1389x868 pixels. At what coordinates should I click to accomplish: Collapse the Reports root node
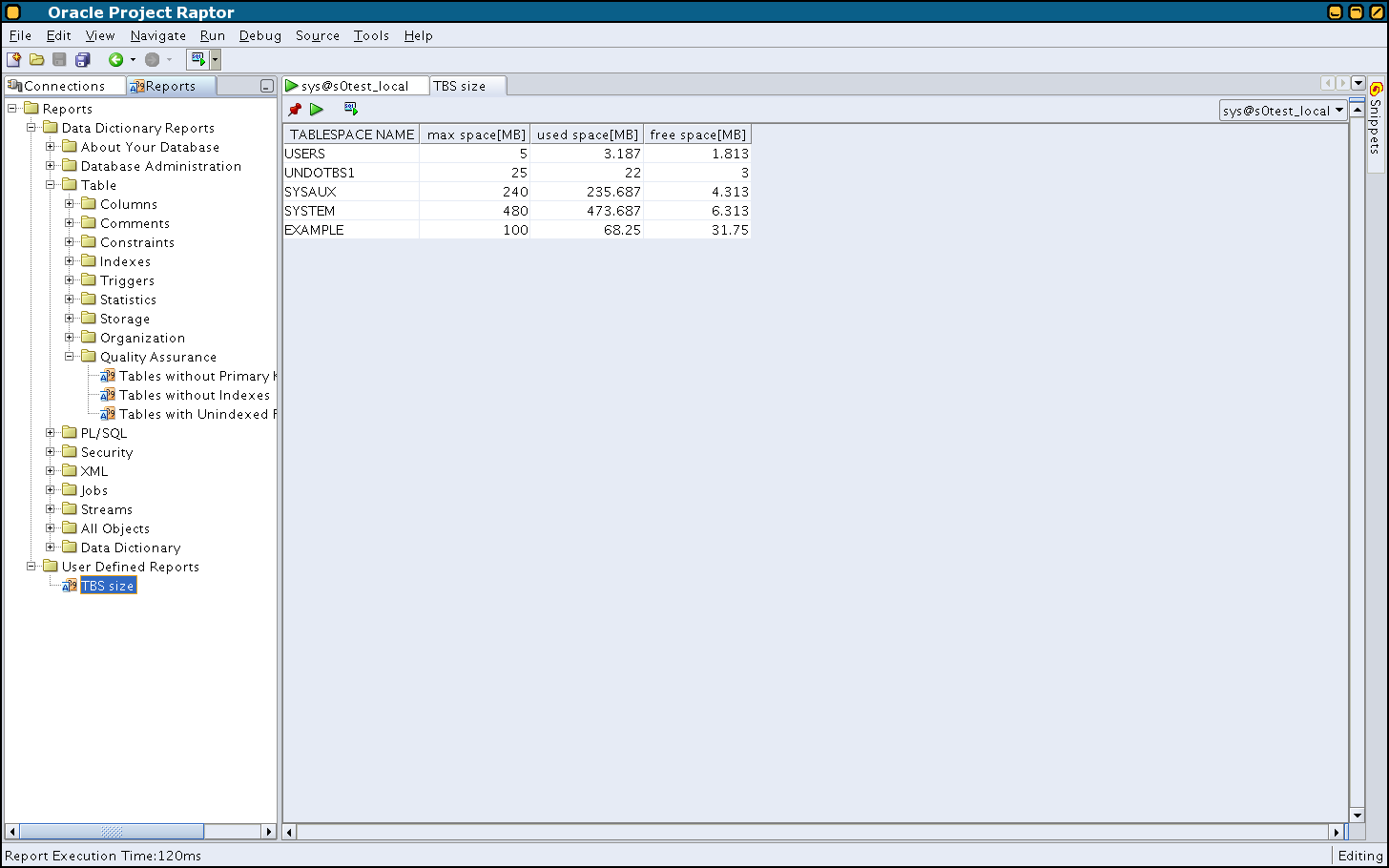[12, 108]
